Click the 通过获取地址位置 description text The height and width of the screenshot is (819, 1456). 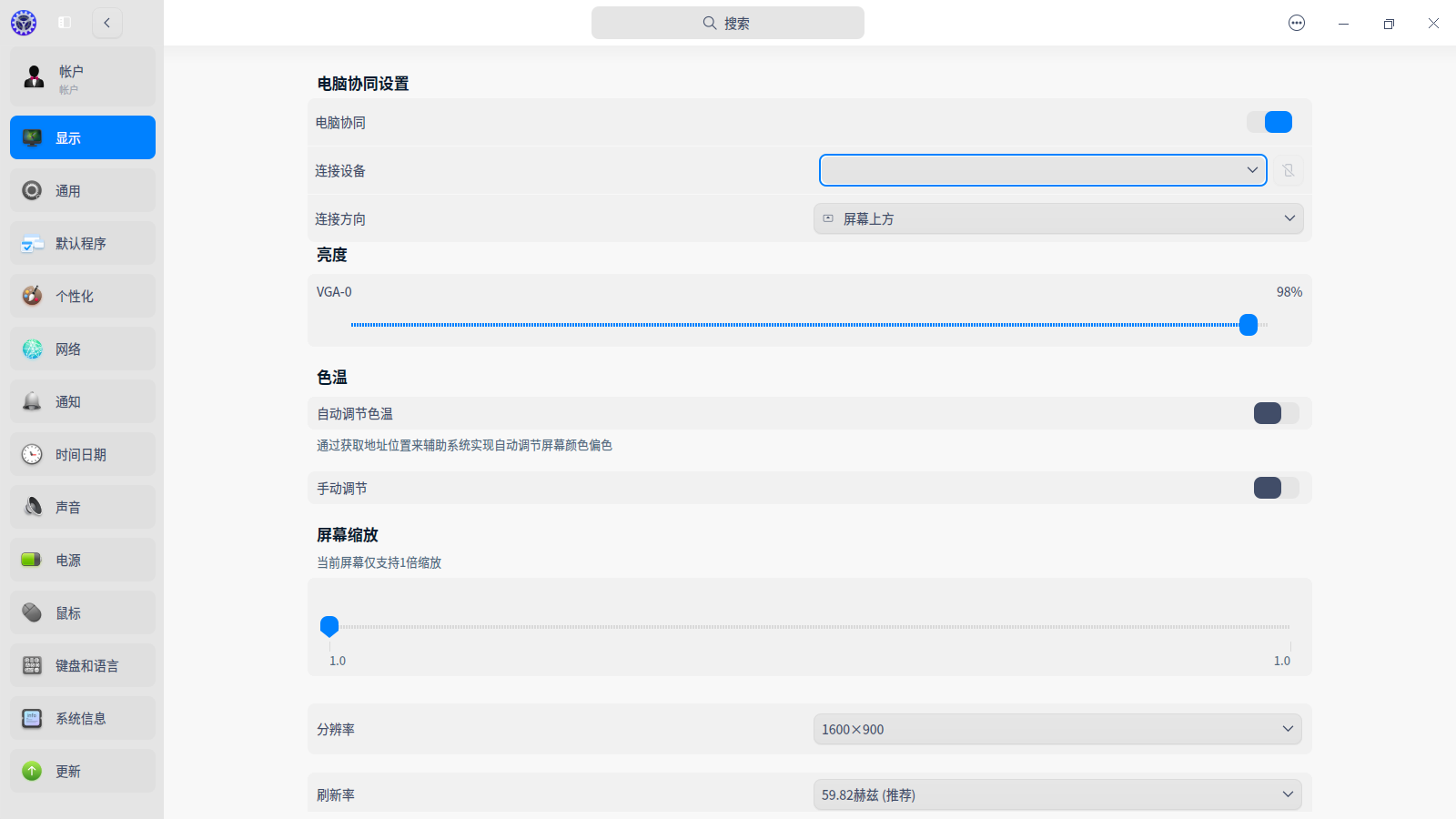point(464,445)
